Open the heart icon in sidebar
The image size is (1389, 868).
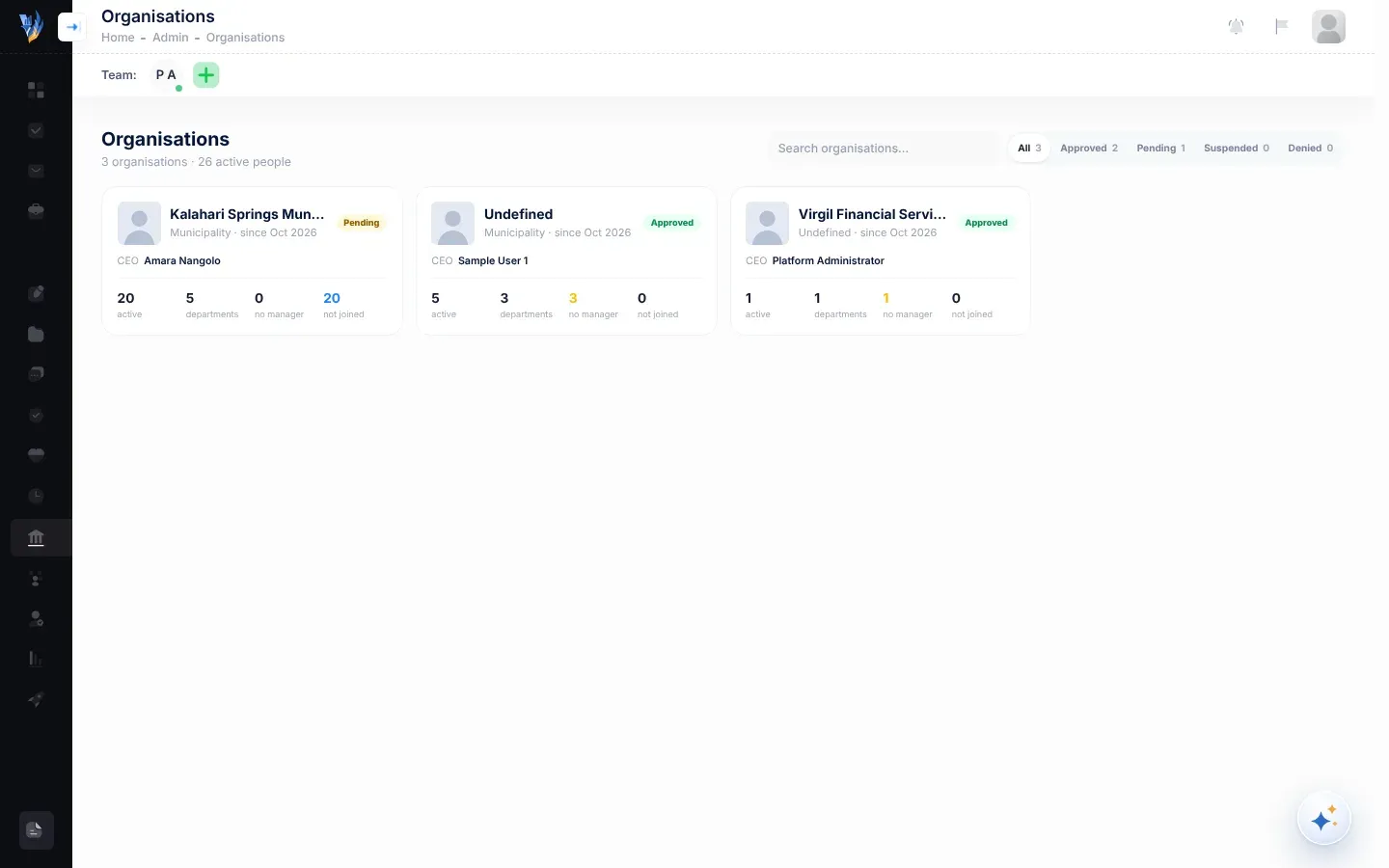click(x=36, y=455)
